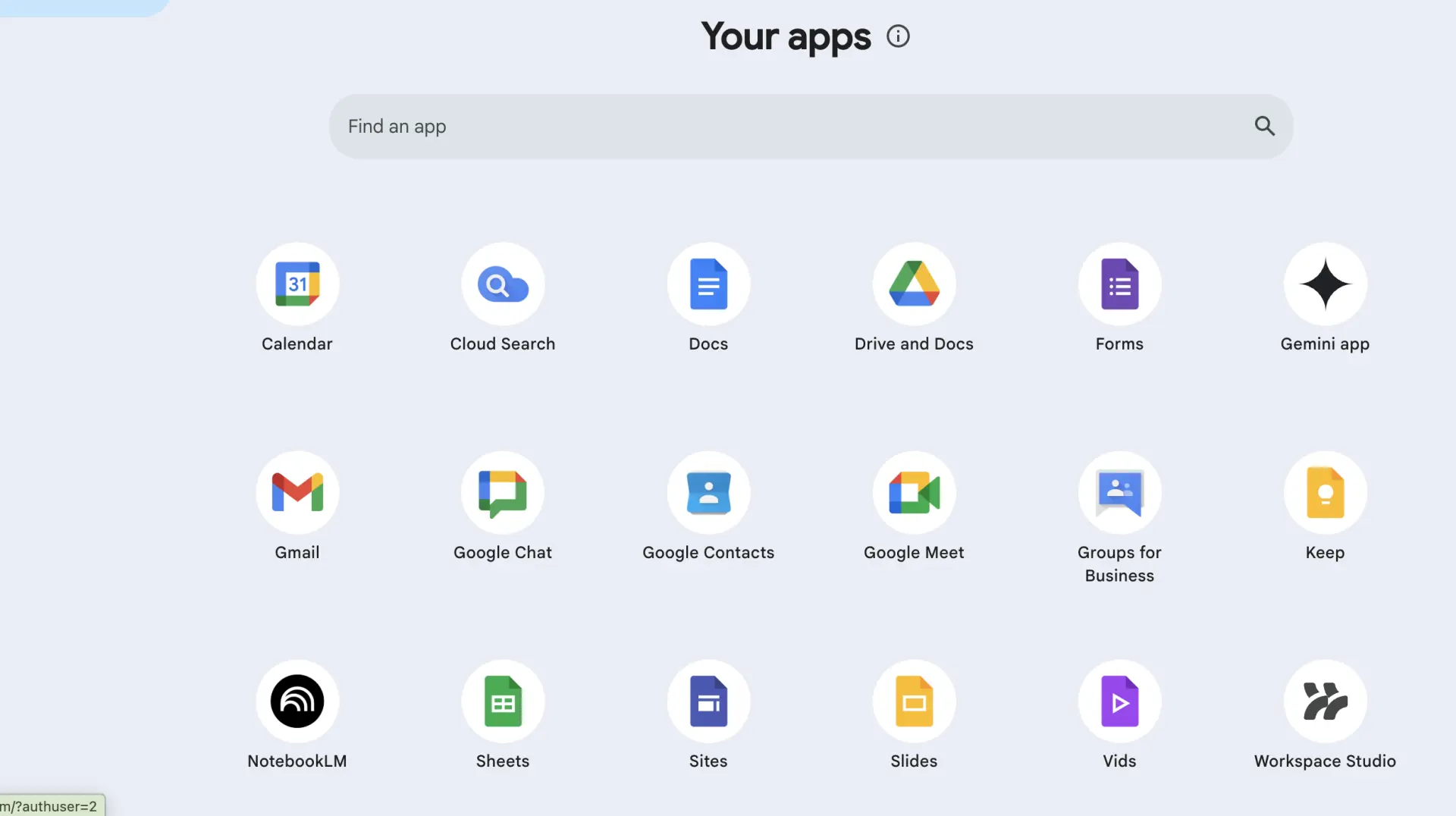Open the Docs app icon
Image resolution: width=1456 pixels, height=816 pixels.
(x=708, y=284)
